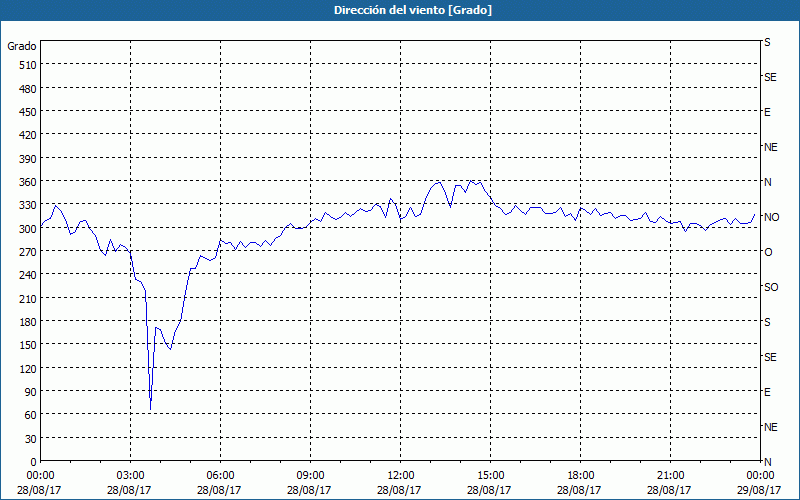
Task: Select the N compass label level with 360
Action: 767,182
